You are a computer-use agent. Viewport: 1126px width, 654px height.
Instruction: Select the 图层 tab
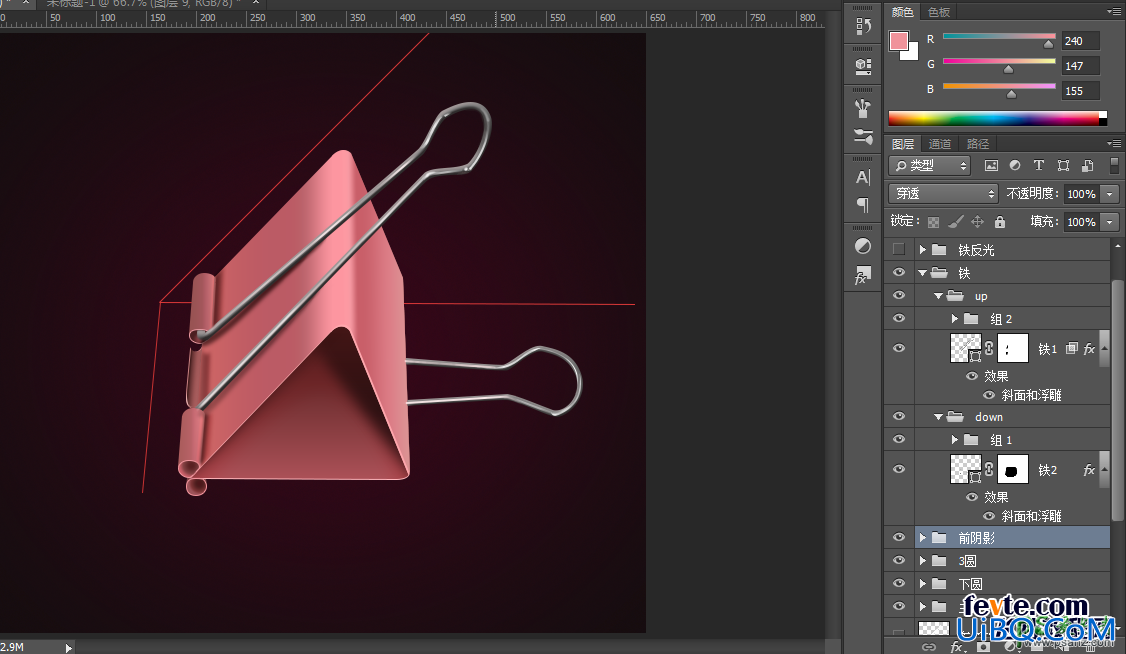903,144
